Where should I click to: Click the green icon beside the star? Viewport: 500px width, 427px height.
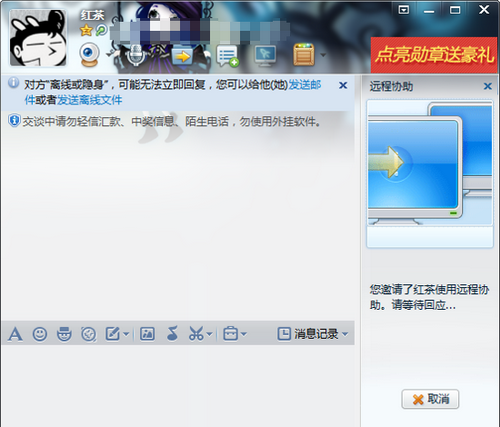101,30
